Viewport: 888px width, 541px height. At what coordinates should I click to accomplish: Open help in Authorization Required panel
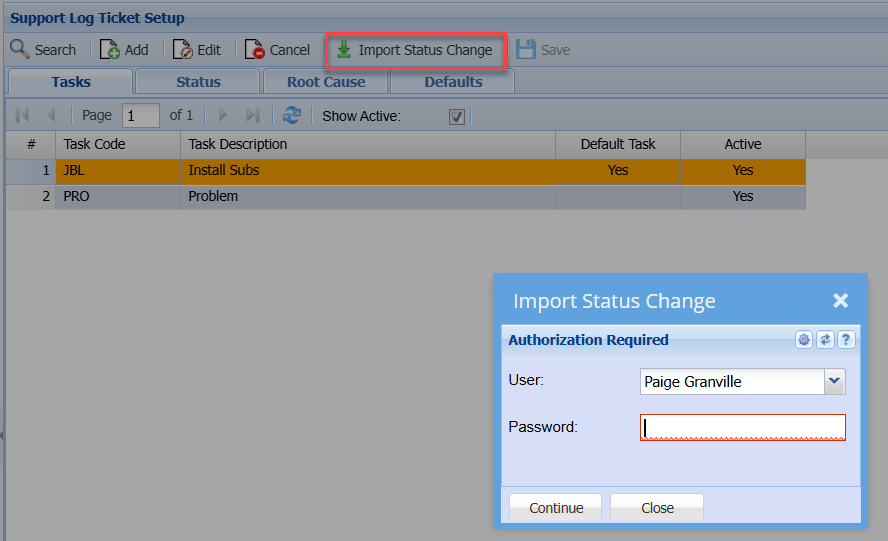click(x=846, y=339)
